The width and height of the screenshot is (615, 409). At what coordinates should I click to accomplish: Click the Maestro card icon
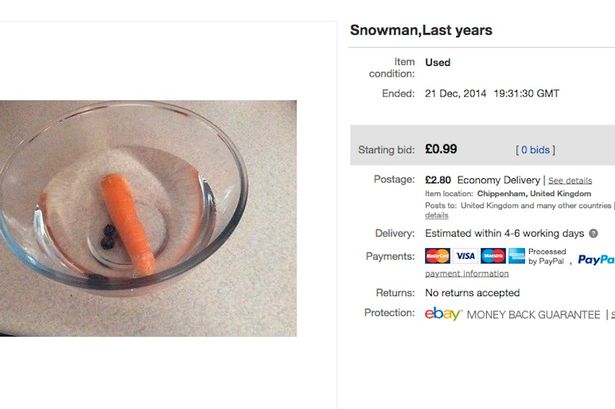[493, 256]
